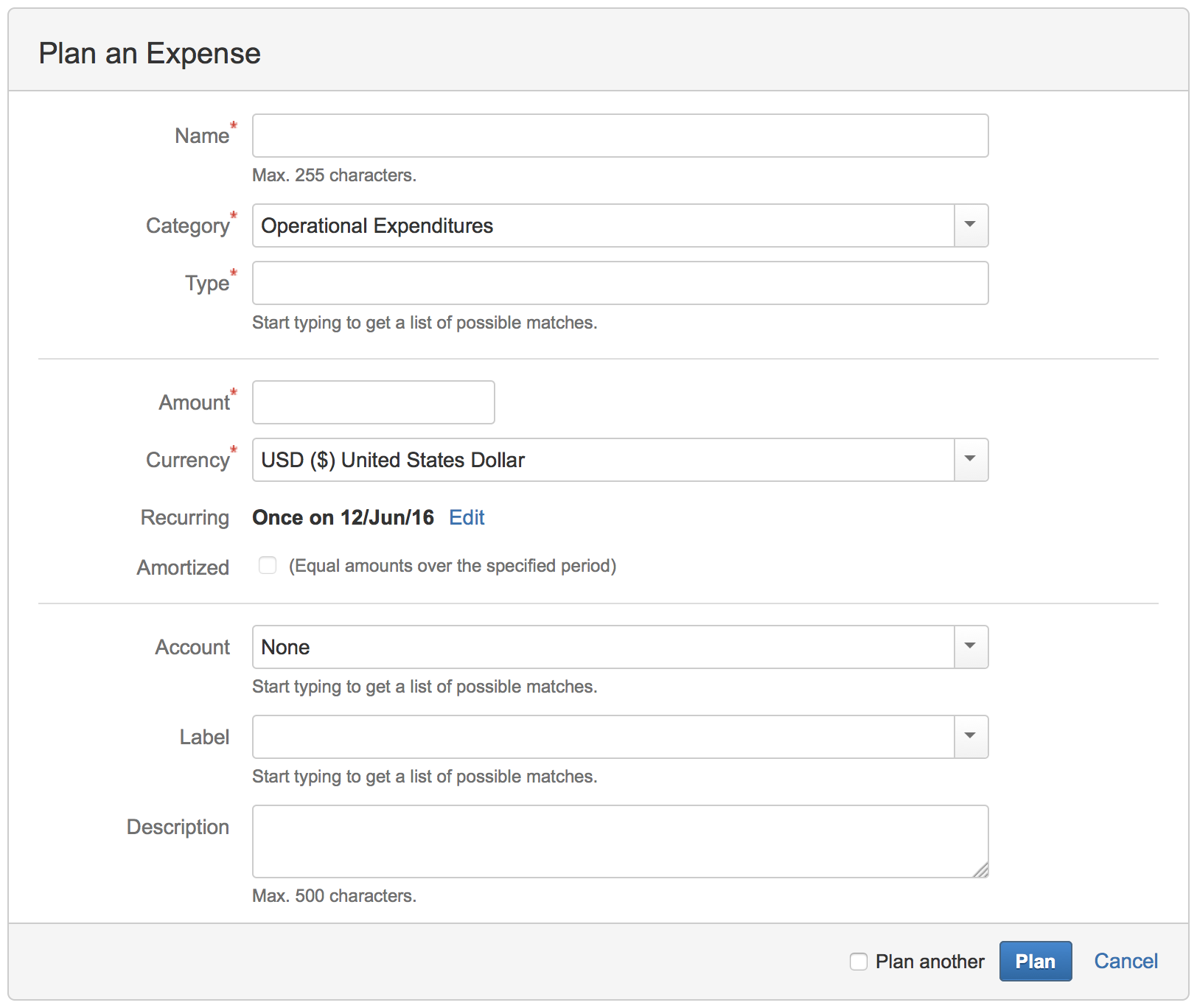Edit the recurring schedule
This screenshot has width=1197, height=1008.
[466, 517]
